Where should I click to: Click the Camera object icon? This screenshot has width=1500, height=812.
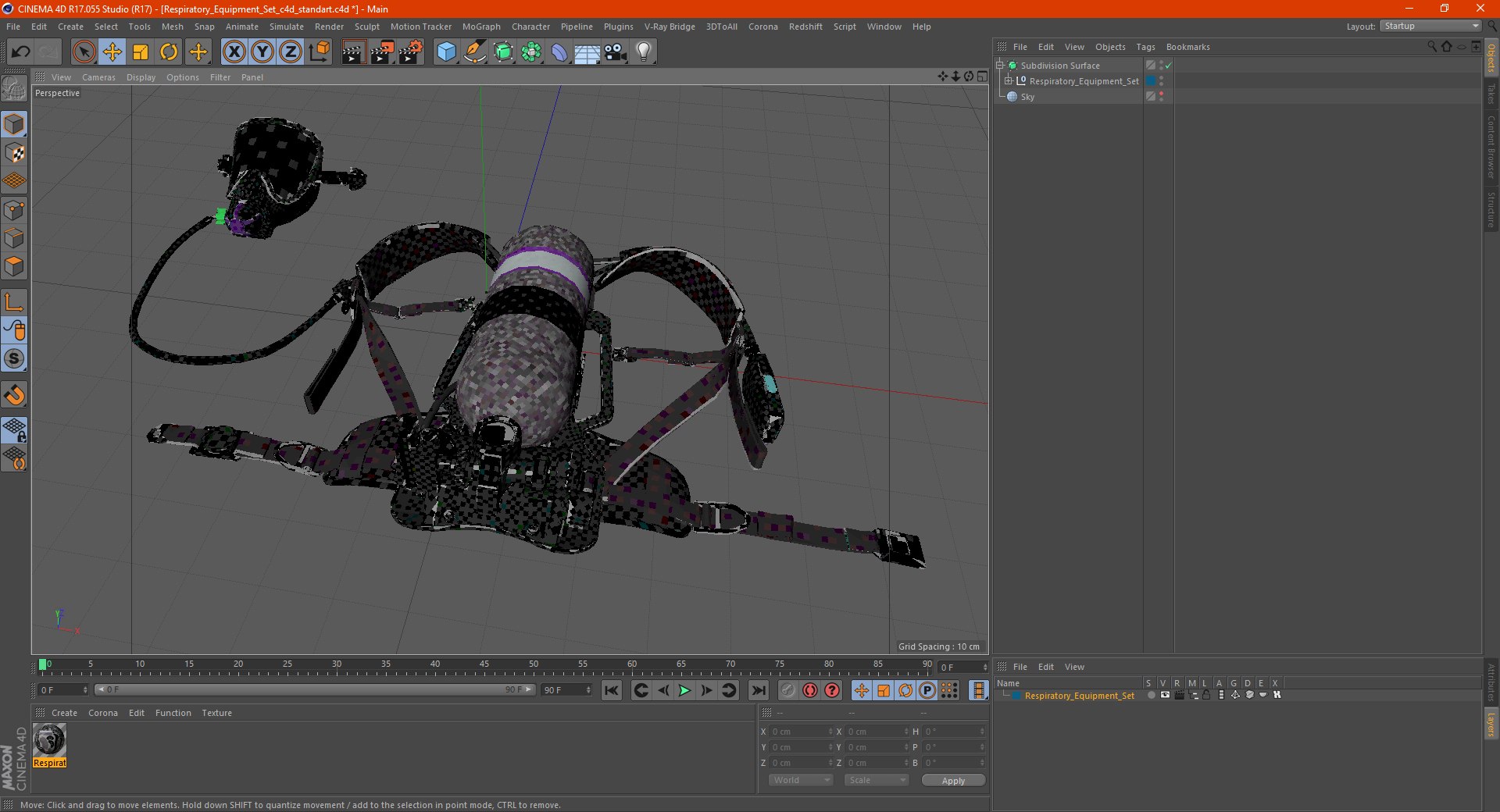pos(616,52)
